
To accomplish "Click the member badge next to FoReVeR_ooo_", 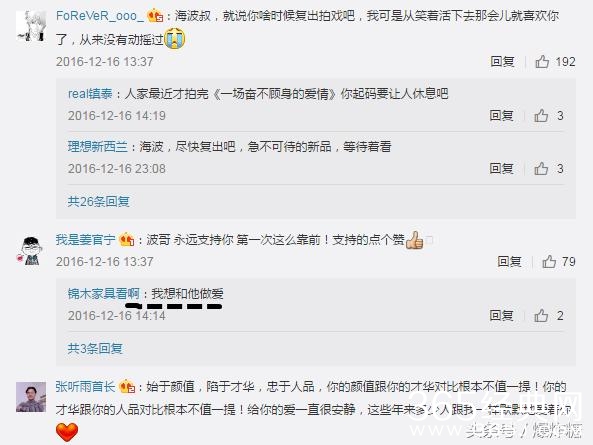I will point(155,16).
